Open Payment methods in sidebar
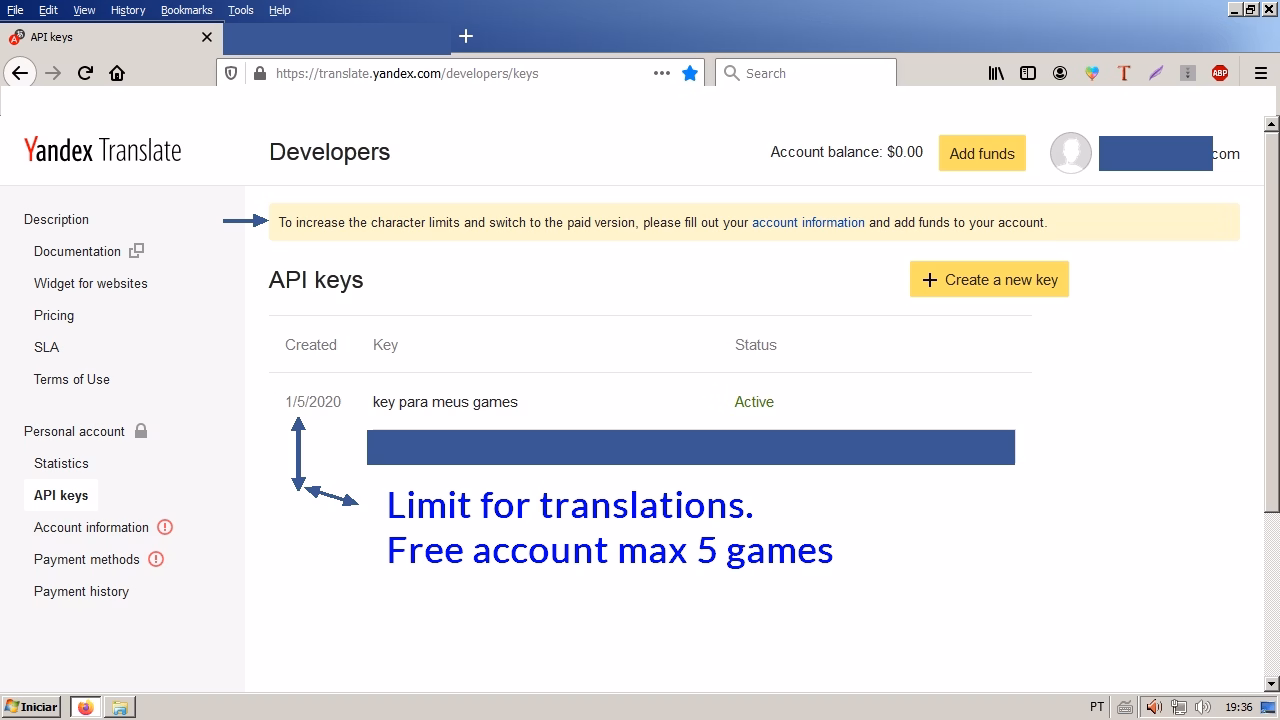1280x720 pixels. [87, 559]
